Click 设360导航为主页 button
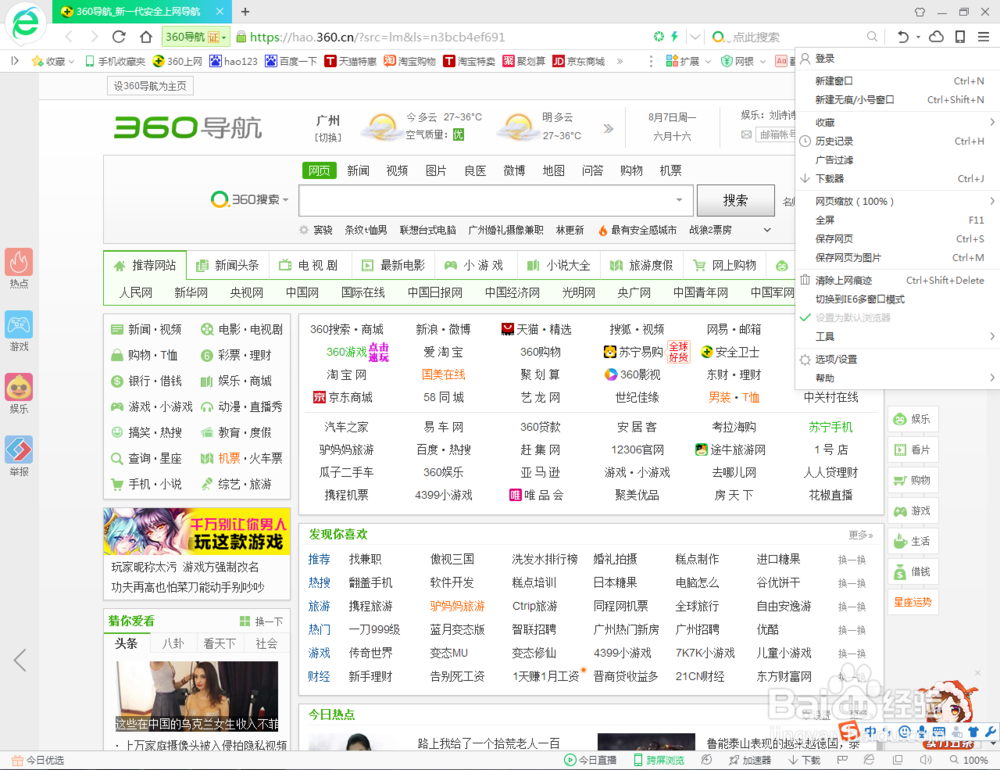This screenshot has height=770, width=1000. [x=150, y=86]
